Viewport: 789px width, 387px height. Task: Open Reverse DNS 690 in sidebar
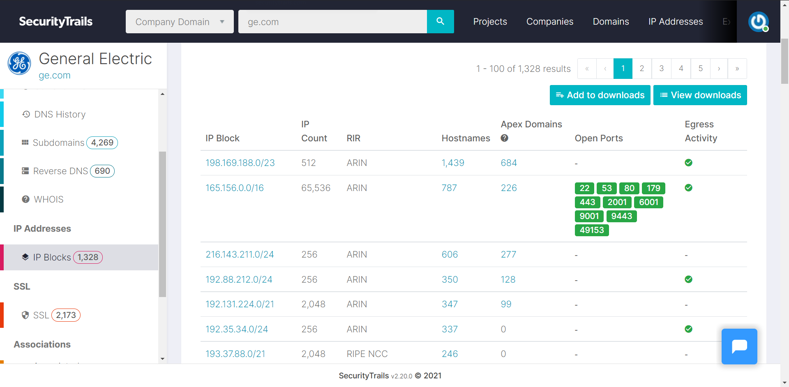point(68,171)
